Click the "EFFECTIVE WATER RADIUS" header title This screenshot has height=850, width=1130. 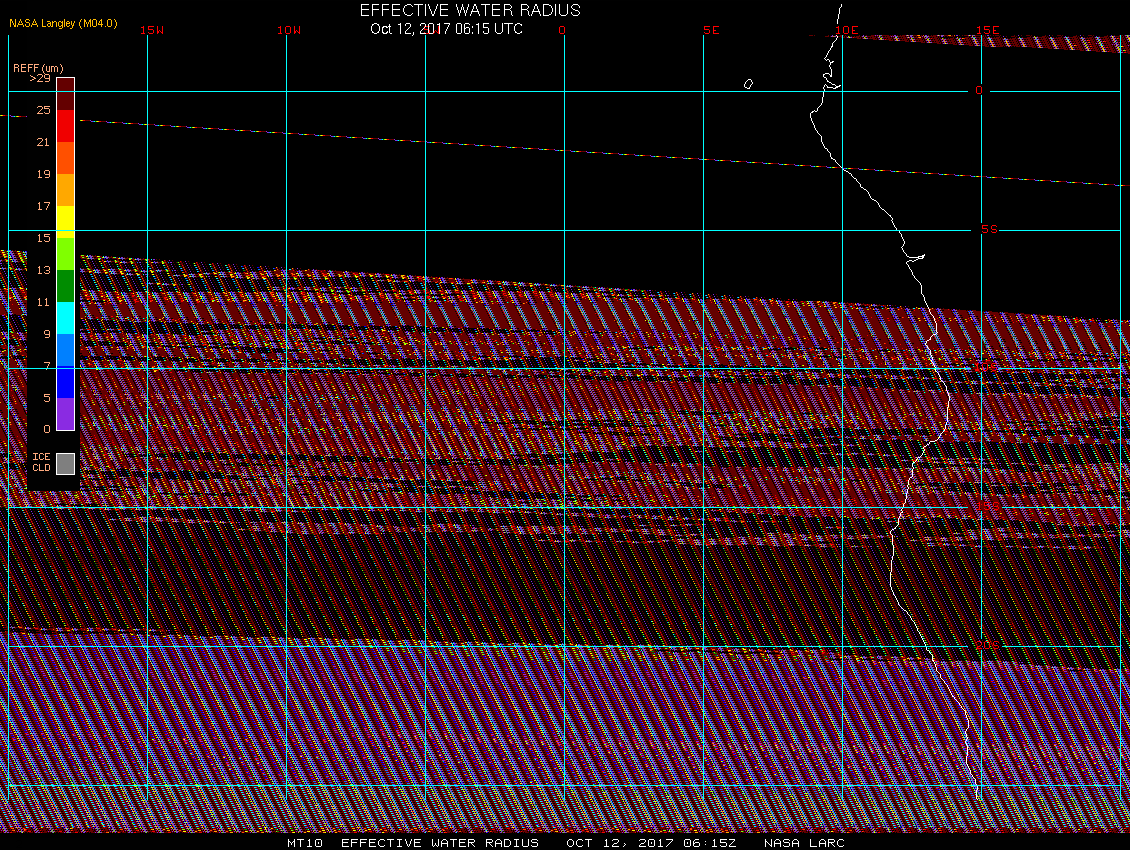(x=470, y=10)
